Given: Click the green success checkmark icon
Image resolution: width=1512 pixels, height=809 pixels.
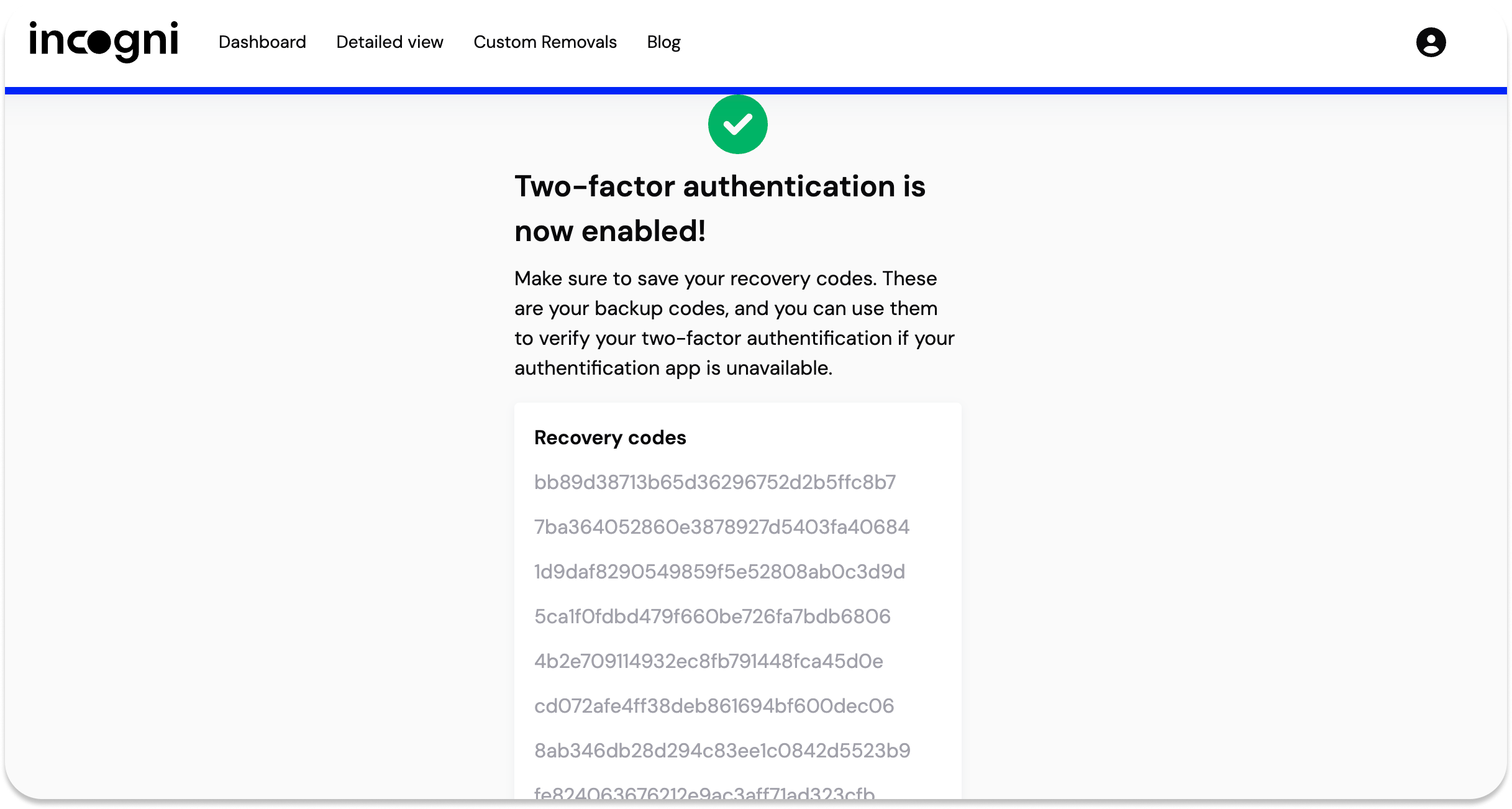Looking at the screenshot, I should [737, 124].
